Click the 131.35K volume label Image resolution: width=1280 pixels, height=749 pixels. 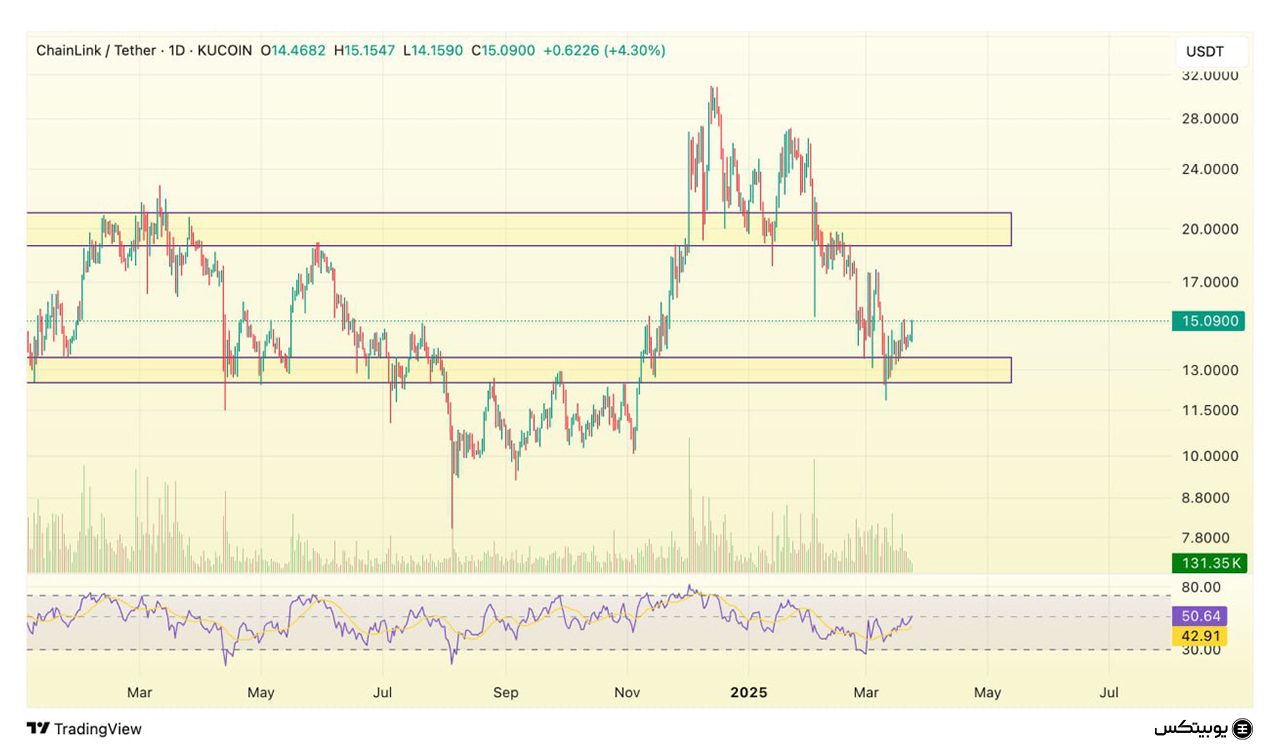(x=1210, y=563)
